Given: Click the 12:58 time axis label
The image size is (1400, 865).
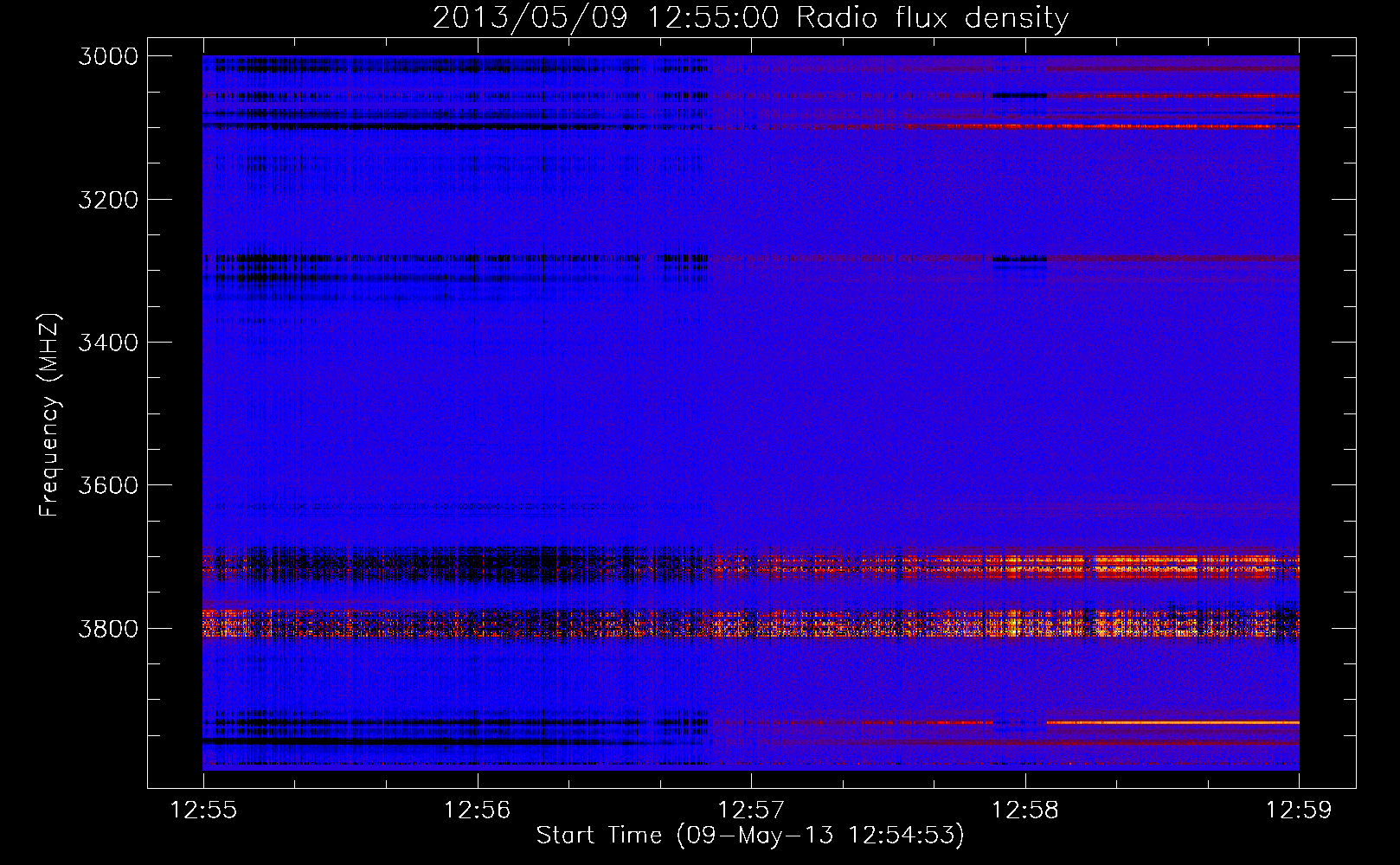Looking at the screenshot, I should pyautogui.click(x=1024, y=810).
